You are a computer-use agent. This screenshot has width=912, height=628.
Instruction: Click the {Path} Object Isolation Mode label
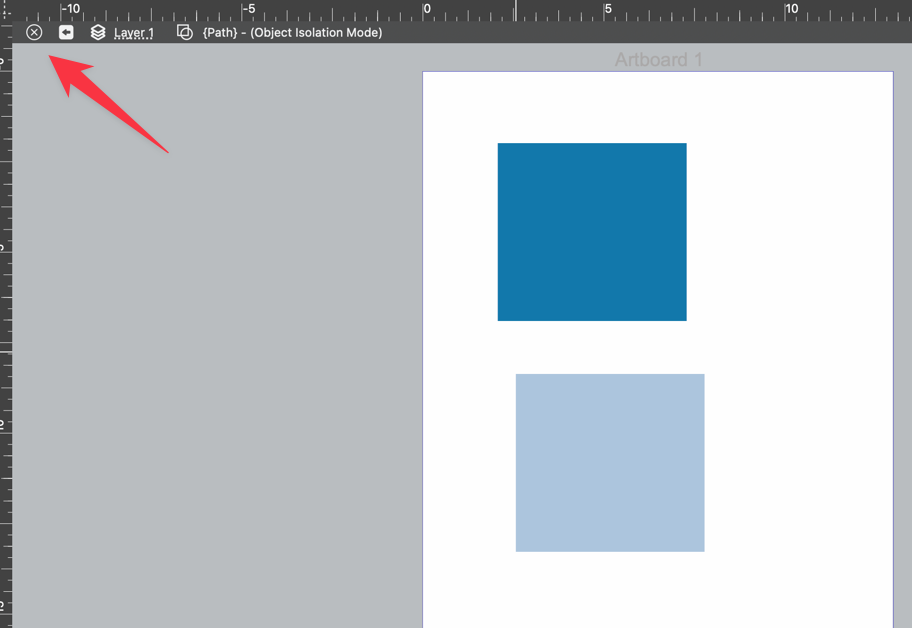pos(292,33)
